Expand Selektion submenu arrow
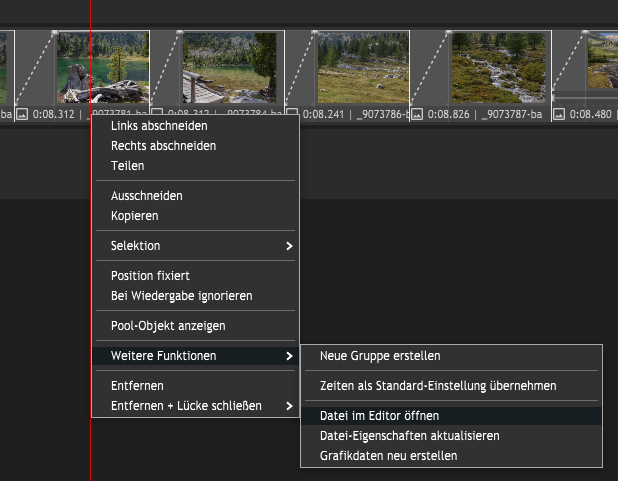Viewport: 618px width, 481px height. point(289,246)
